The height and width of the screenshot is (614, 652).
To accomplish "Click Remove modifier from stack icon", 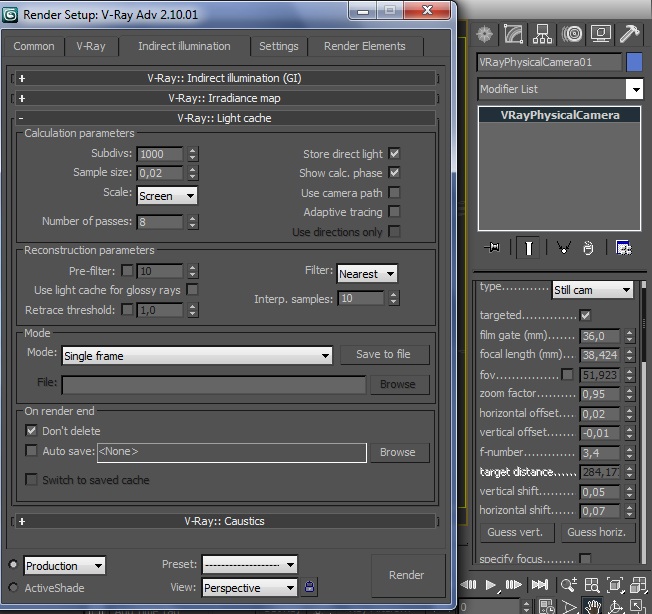I will tap(588, 248).
